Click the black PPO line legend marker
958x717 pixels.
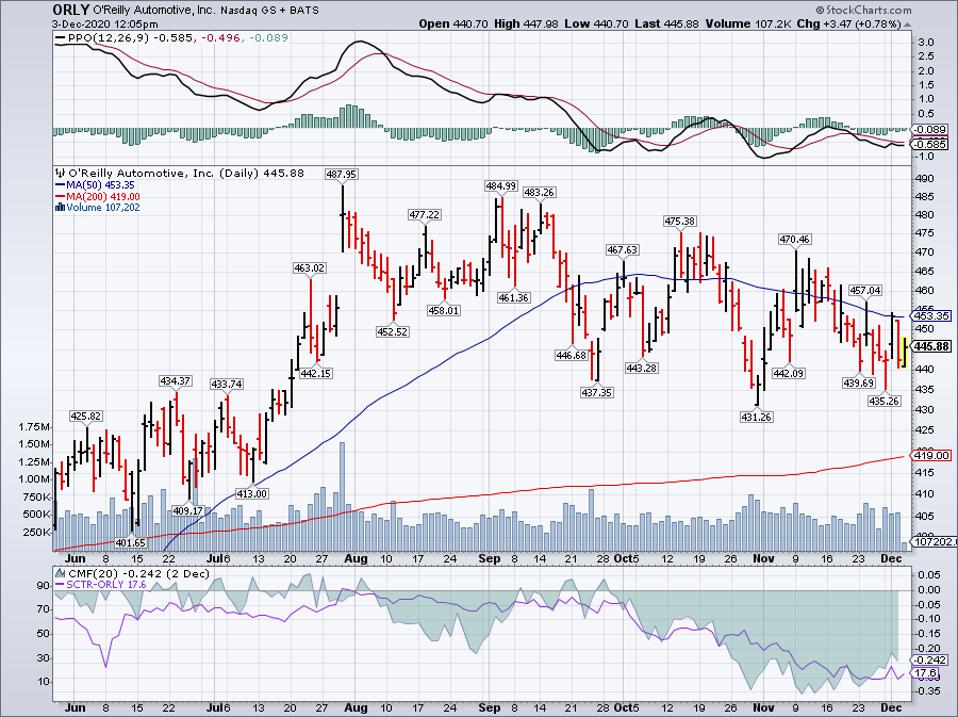click(60, 38)
